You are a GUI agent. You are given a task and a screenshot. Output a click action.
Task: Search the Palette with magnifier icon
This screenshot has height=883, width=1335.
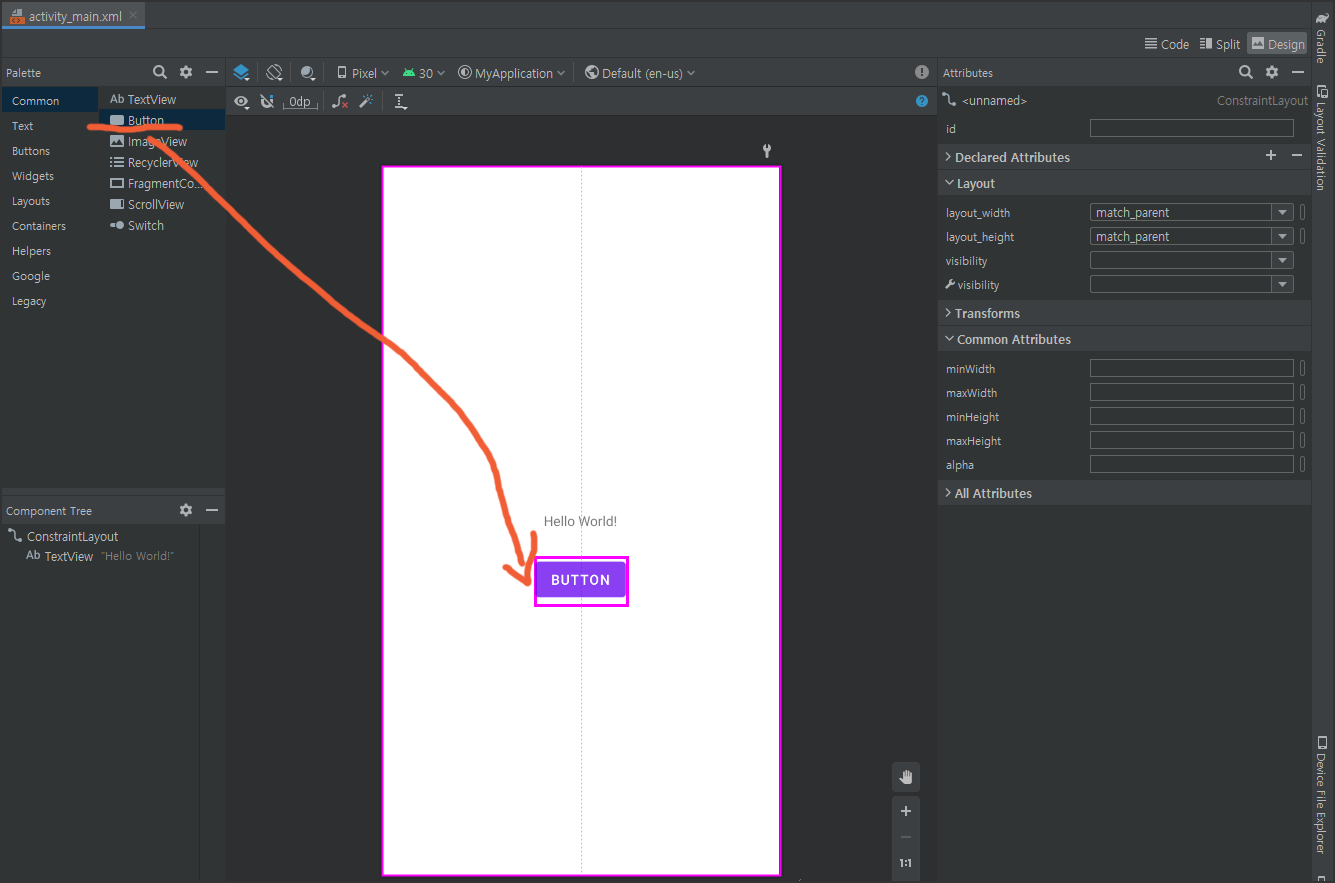click(160, 72)
